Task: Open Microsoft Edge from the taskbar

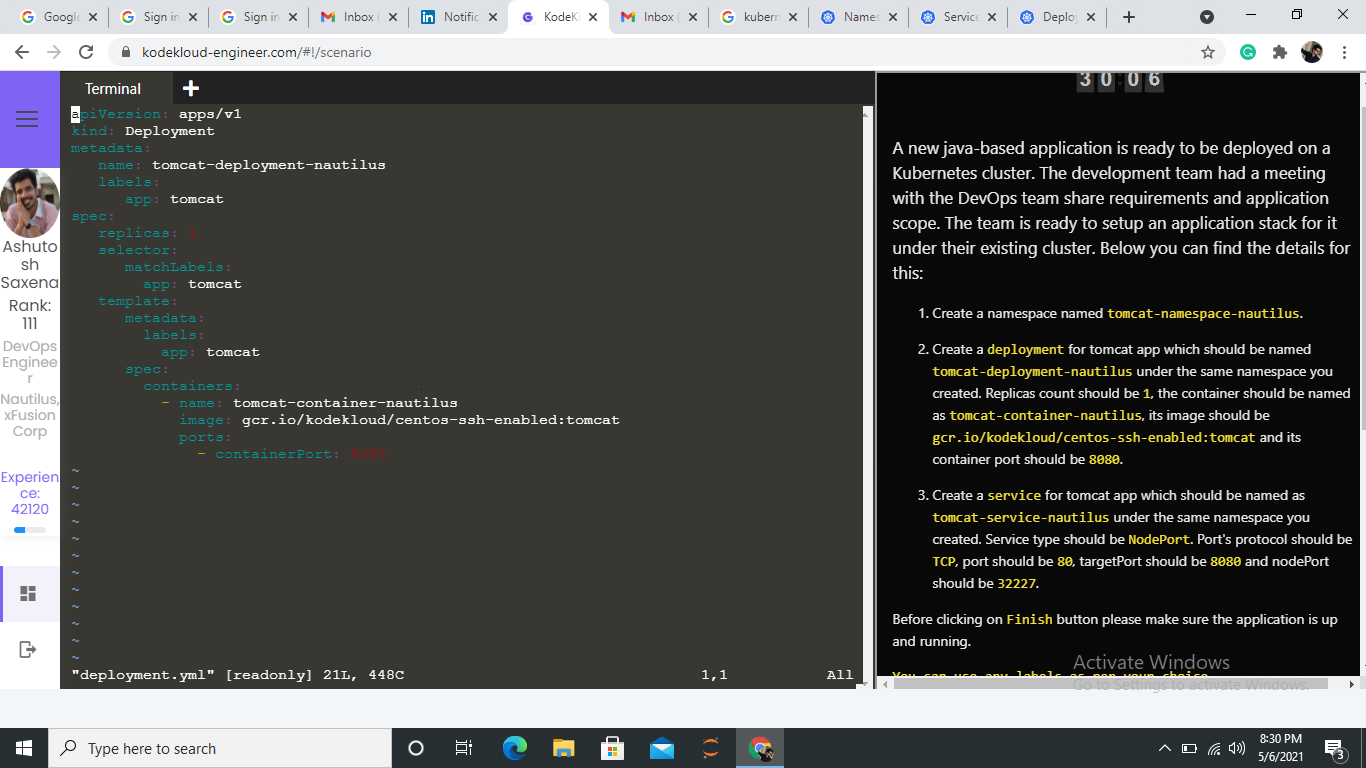Action: [515, 748]
